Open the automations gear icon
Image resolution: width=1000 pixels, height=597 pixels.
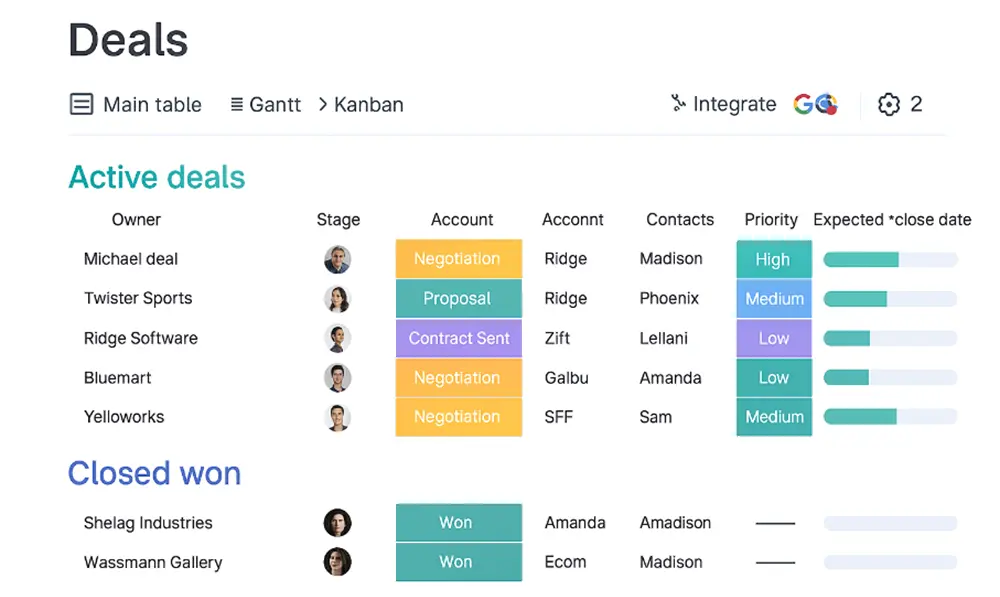point(888,104)
